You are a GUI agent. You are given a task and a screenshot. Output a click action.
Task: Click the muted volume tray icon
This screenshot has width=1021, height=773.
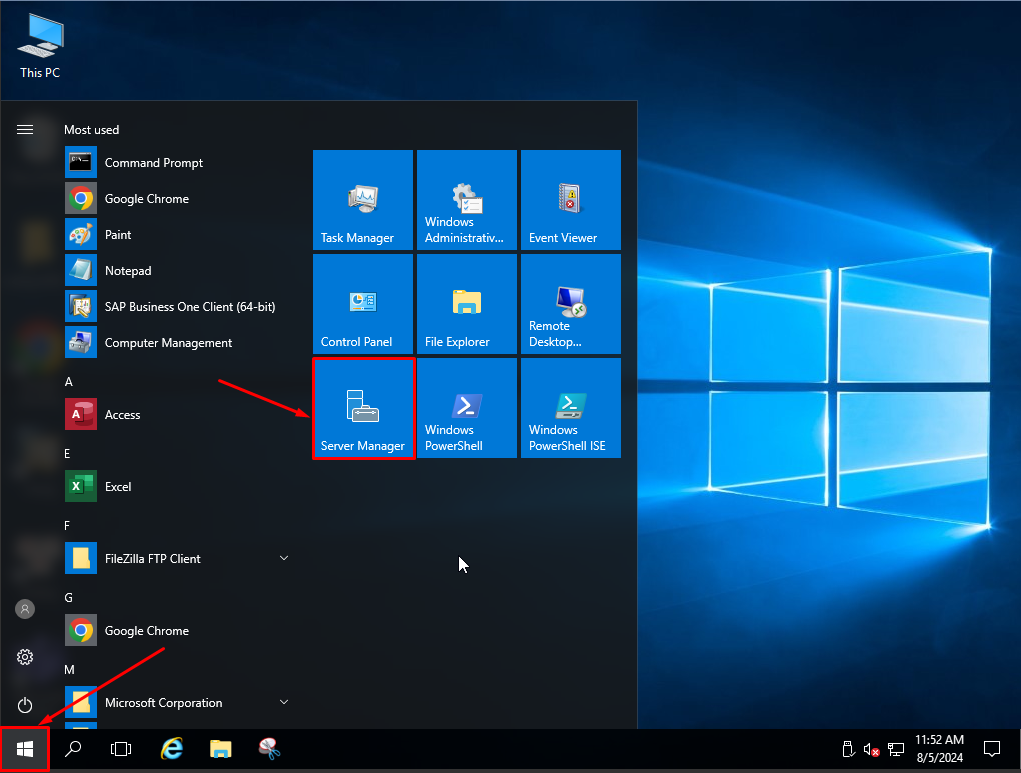pyautogui.click(x=871, y=750)
